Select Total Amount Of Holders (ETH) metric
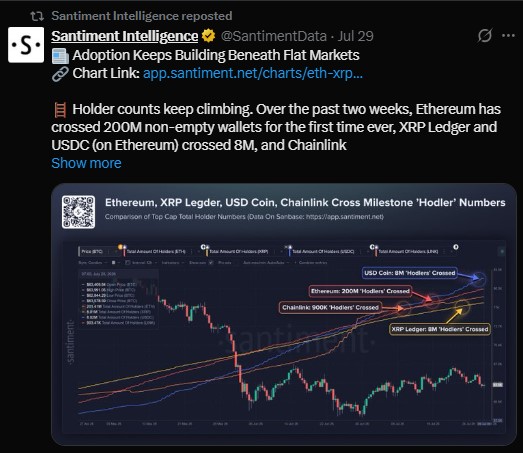Screen dimensions: 523x453 click(x=156, y=252)
